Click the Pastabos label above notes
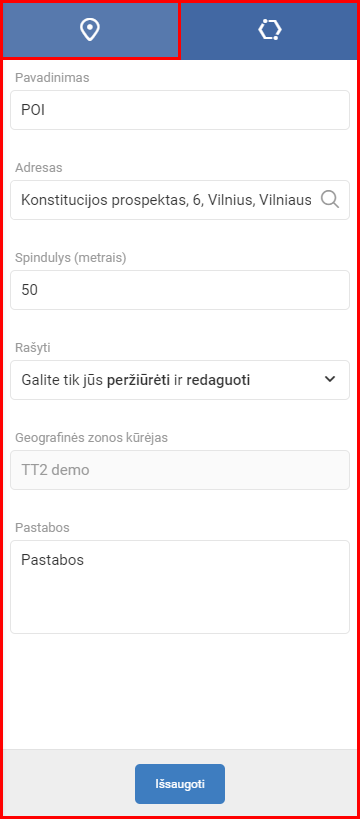The image size is (360, 819). (42, 528)
